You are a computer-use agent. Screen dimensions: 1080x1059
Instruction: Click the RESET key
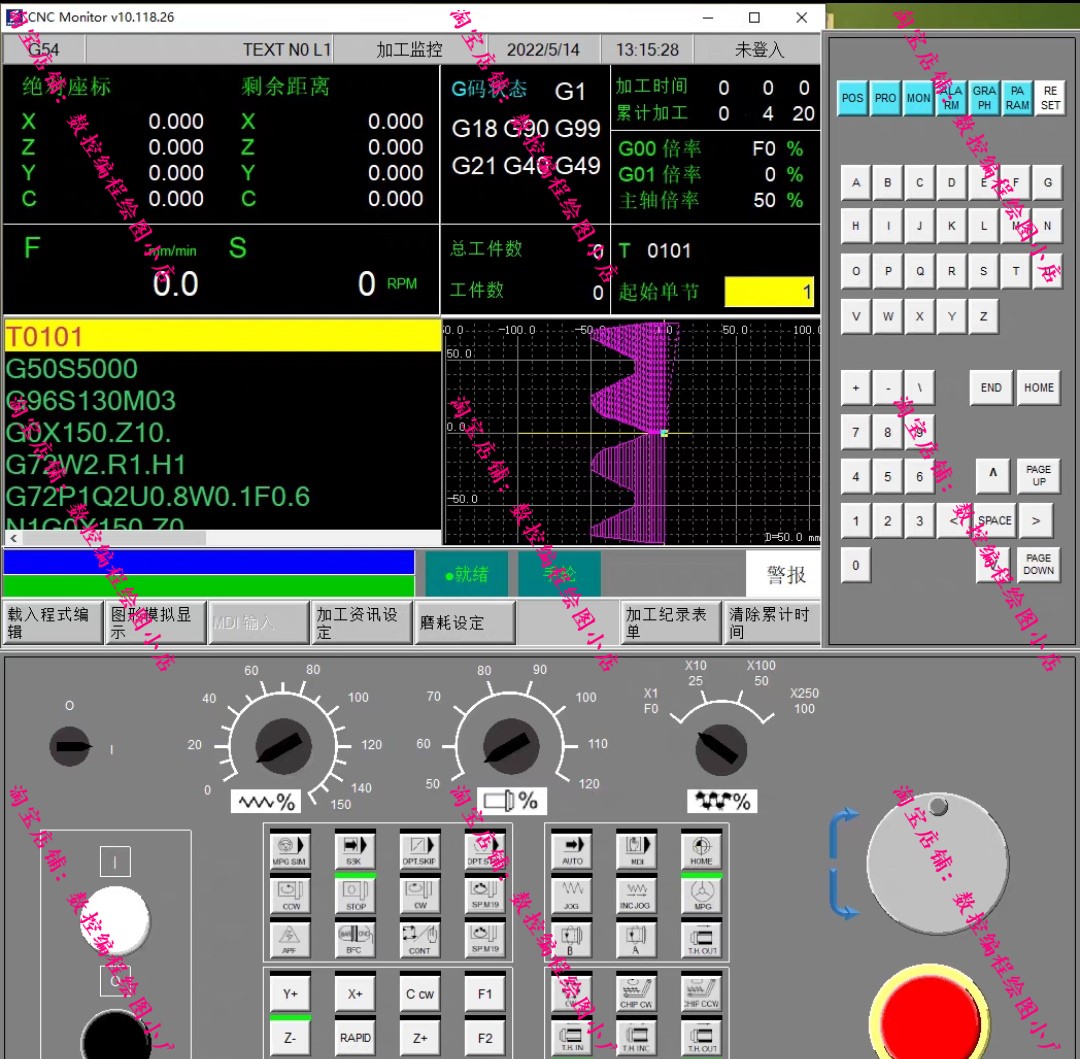[1050, 98]
